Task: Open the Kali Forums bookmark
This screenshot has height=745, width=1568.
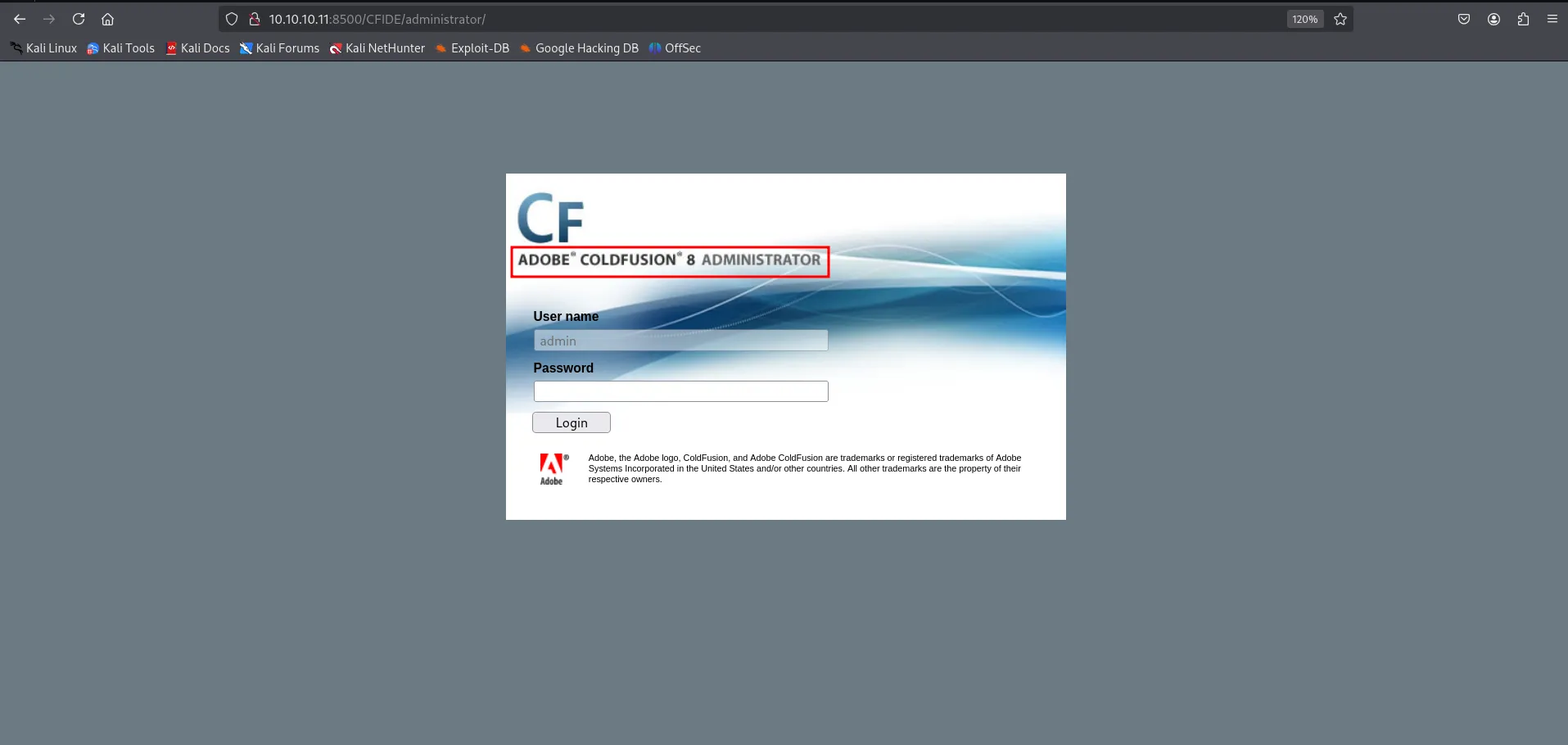Action: click(280, 48)
